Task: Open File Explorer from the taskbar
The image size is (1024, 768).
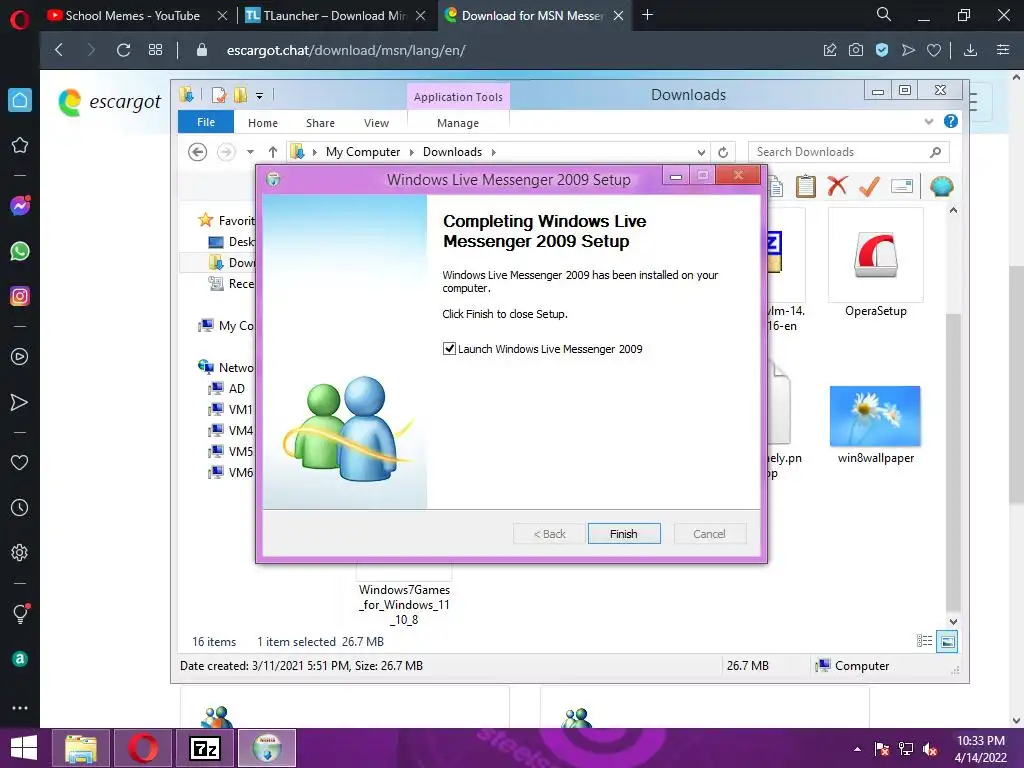Action: 81,748
